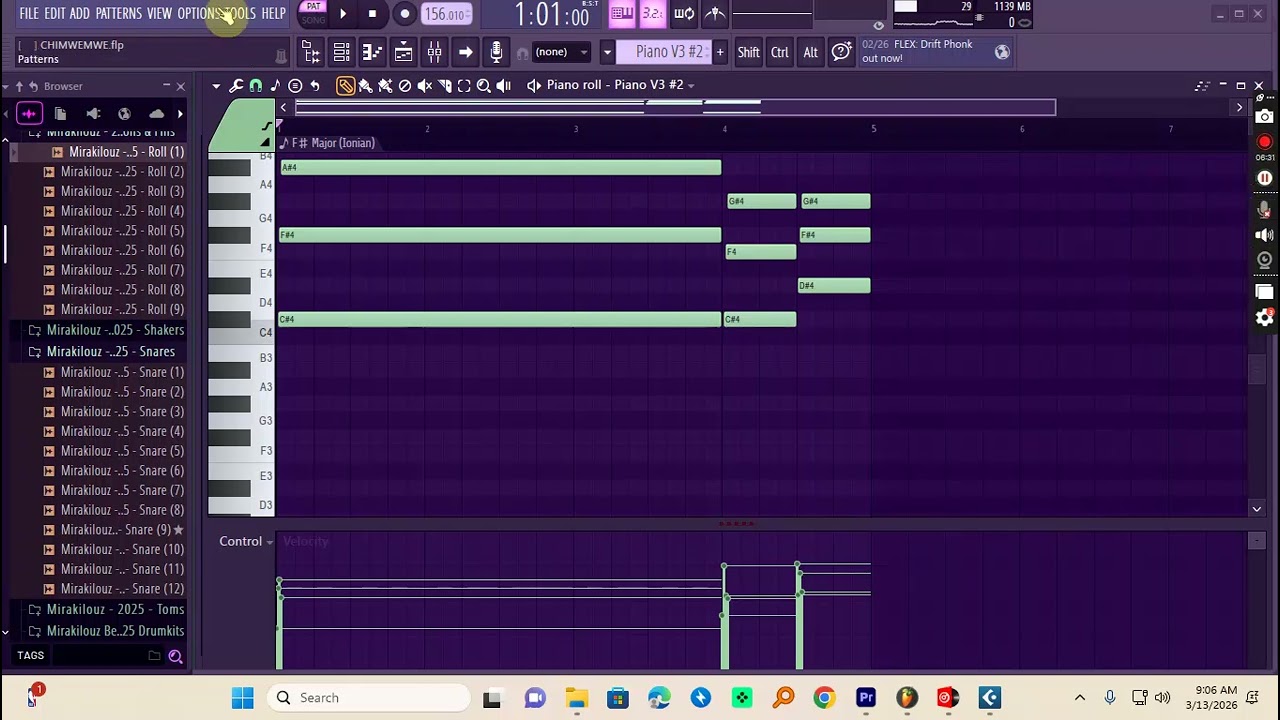Screen dimensions: 1280x720
Task: Choose the Select marquee tool
Action: [464, 86]
